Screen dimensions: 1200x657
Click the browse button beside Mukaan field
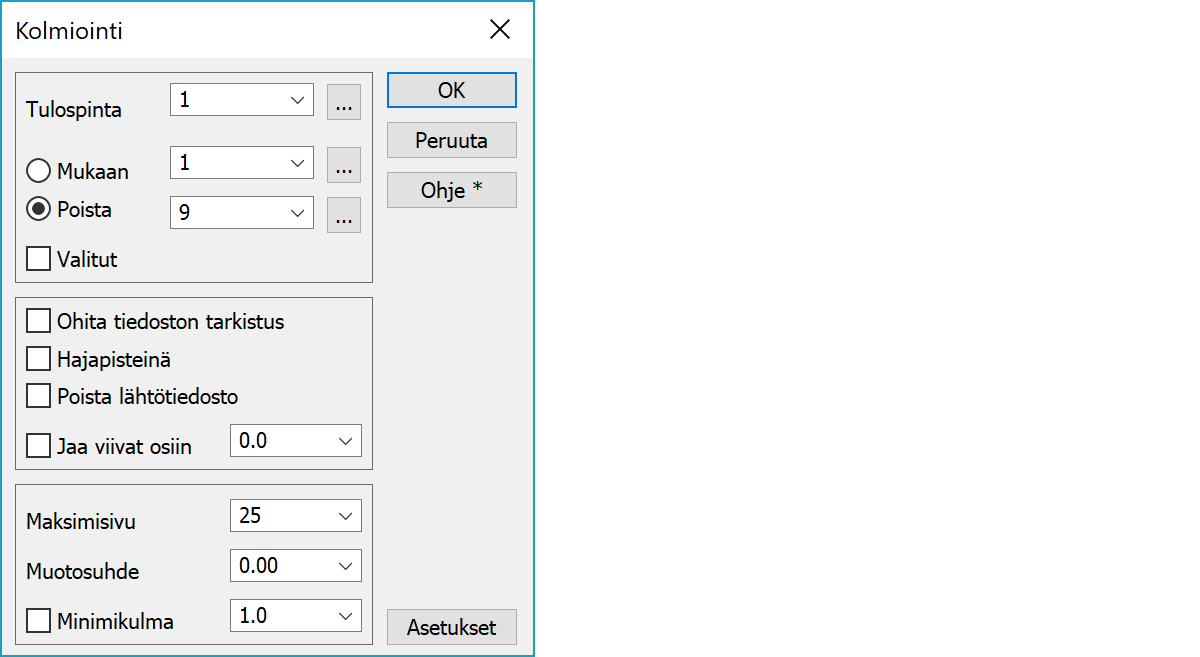(x=344, y=165)
